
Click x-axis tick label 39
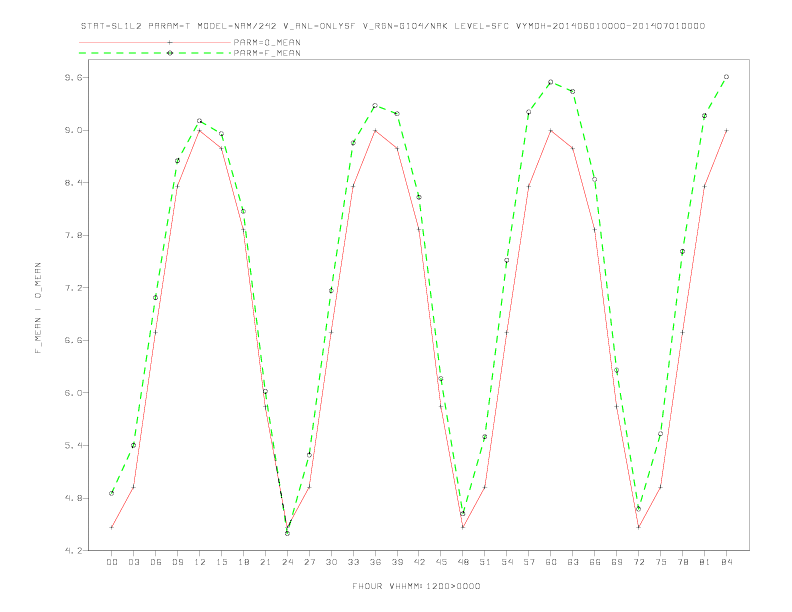coord(397,562)
